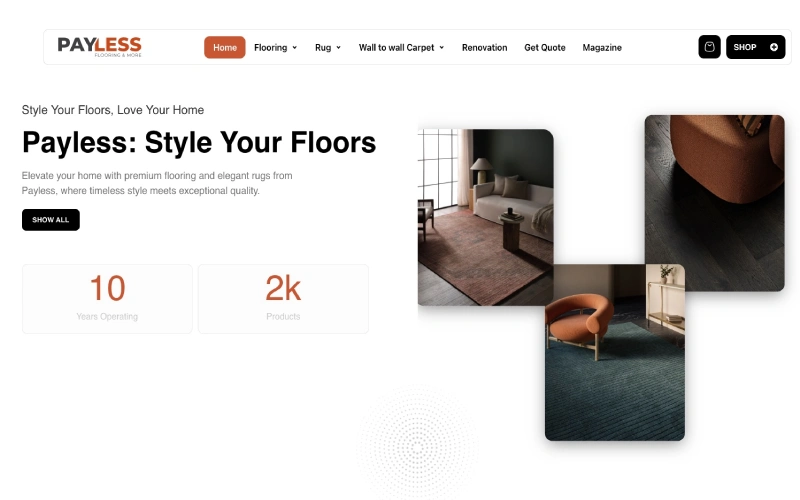Click the Payless logo
Screen dimensions: 800x500
pyautogui.click(x=99, y=46)
